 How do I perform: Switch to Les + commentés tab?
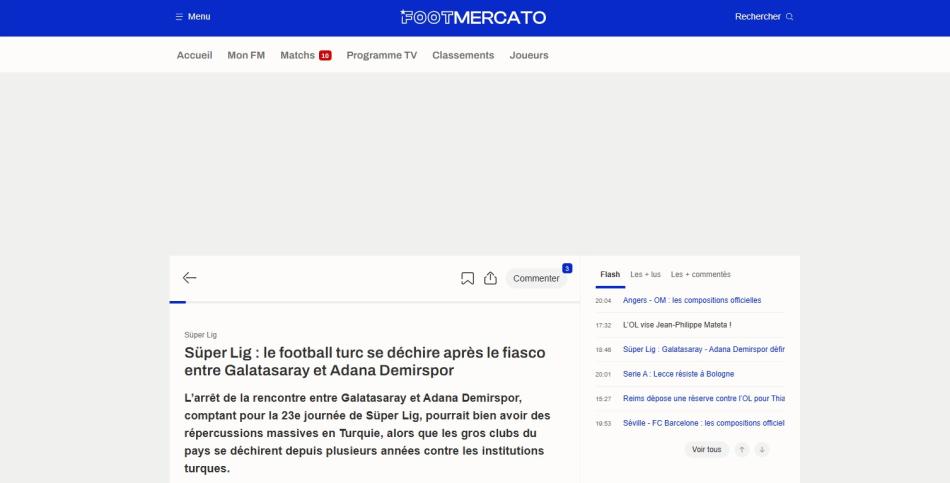click(x=700, y=275)
